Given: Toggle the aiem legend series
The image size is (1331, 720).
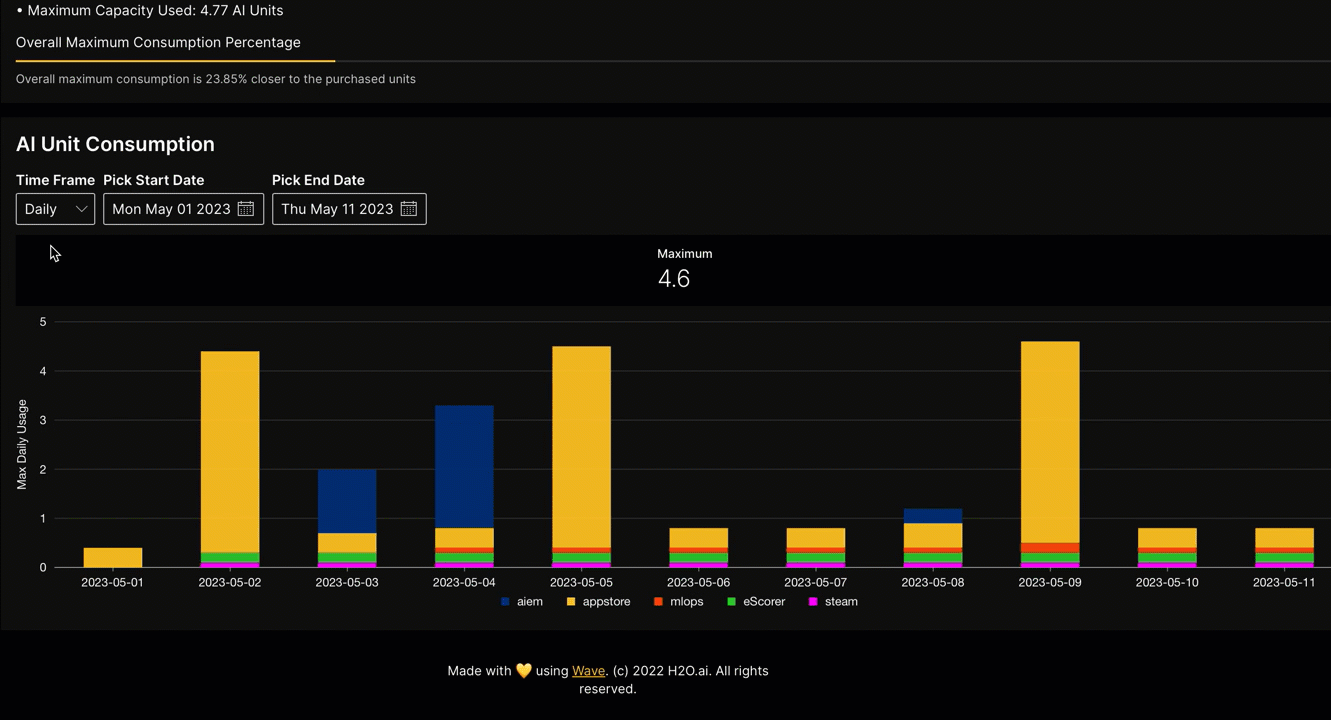Looking at the screenshot, I should (521, 602).
